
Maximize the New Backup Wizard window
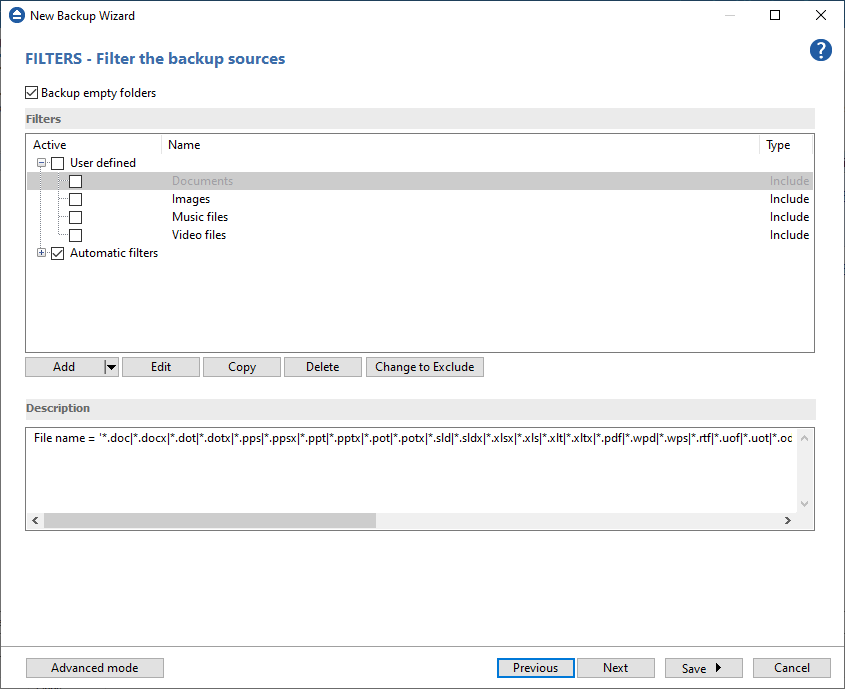tap(774, 15)
